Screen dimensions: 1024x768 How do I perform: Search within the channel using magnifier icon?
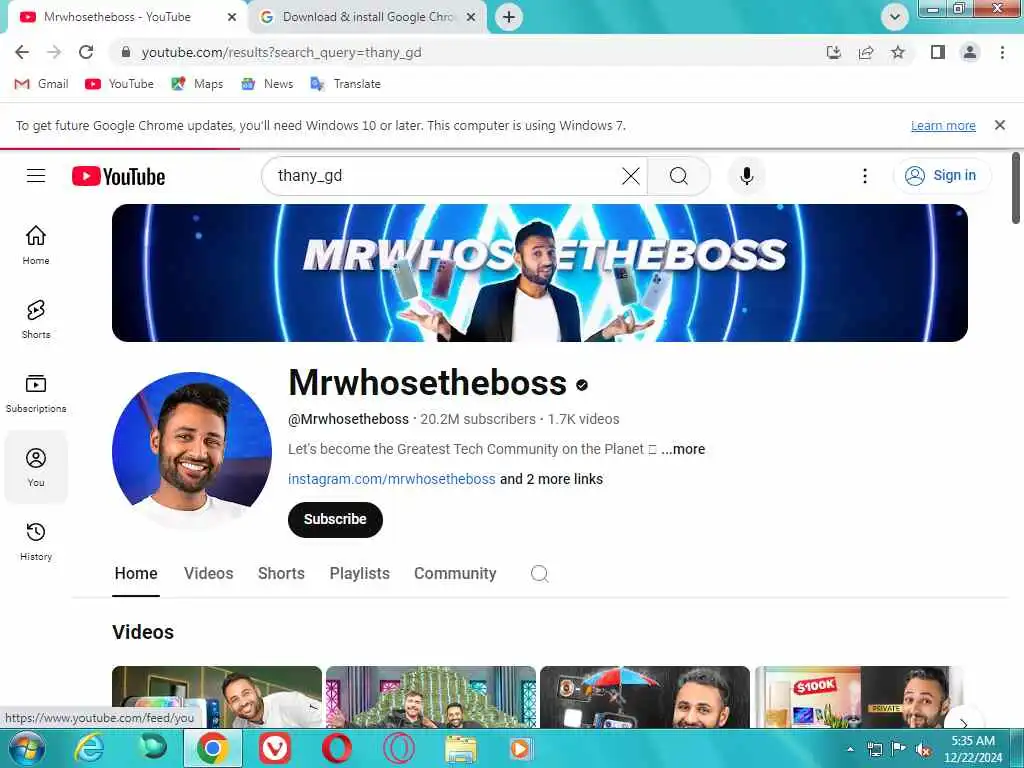click(x=539, y=573)
